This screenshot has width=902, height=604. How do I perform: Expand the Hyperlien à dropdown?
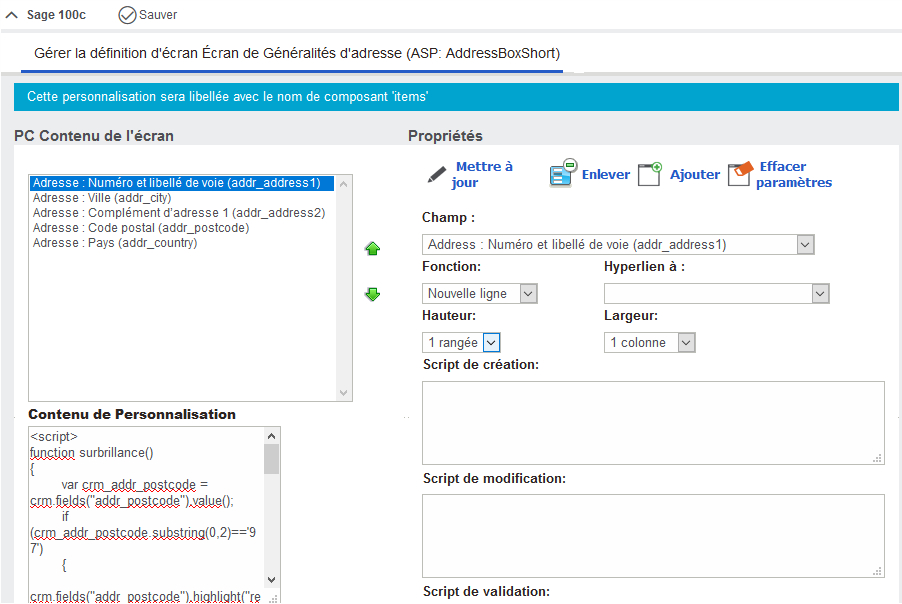coord(820,294)
